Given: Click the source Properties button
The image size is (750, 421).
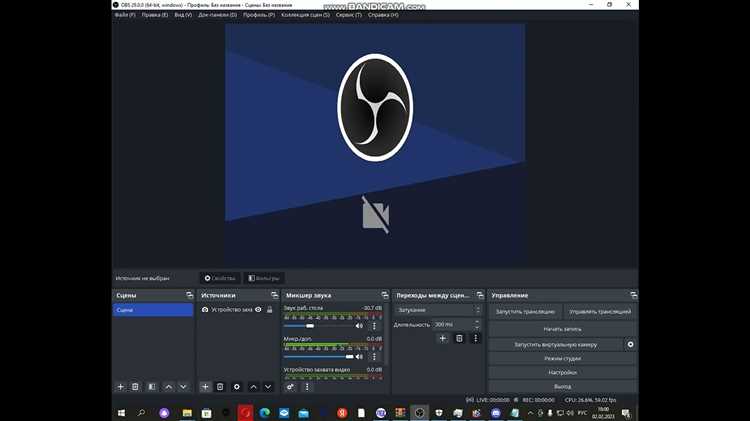Looking at the screenshot, I should click(x=220, y=278).
